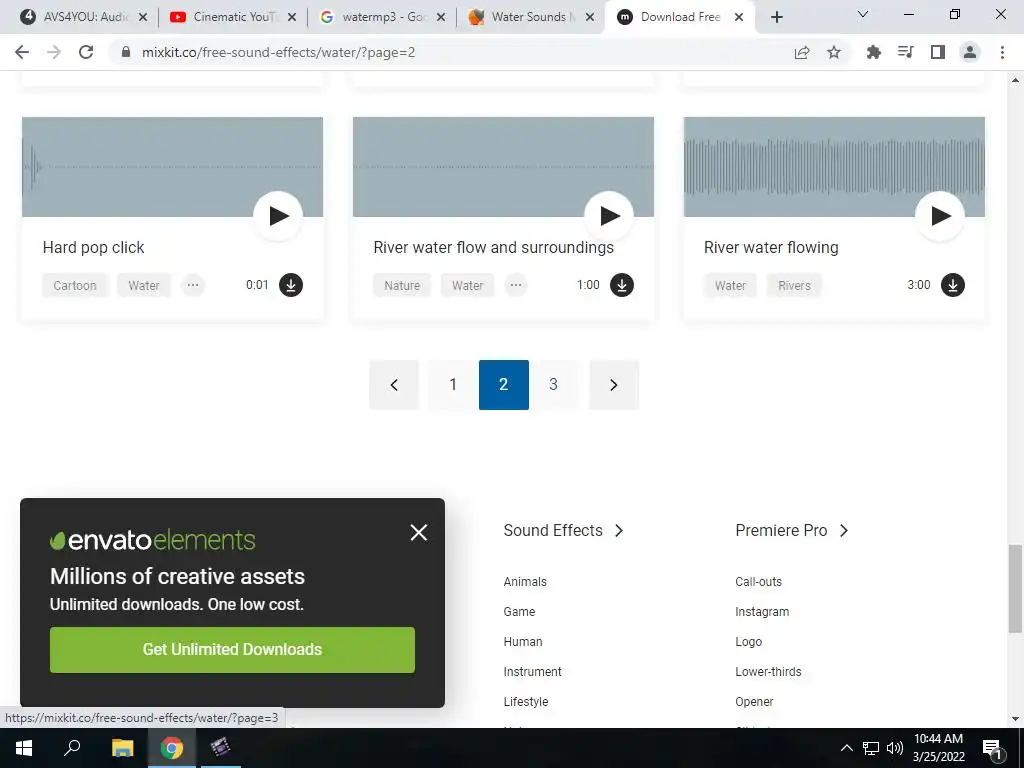Open the notifications center icon
The image size is (1024, 768).
click(993, 748)
